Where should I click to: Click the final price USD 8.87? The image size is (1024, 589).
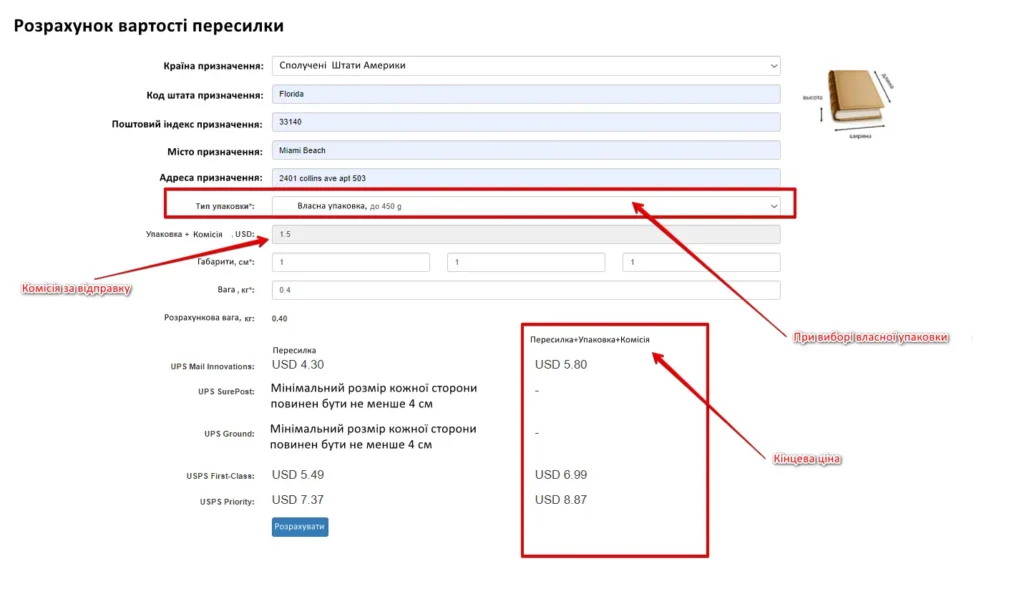click(561, 500)
